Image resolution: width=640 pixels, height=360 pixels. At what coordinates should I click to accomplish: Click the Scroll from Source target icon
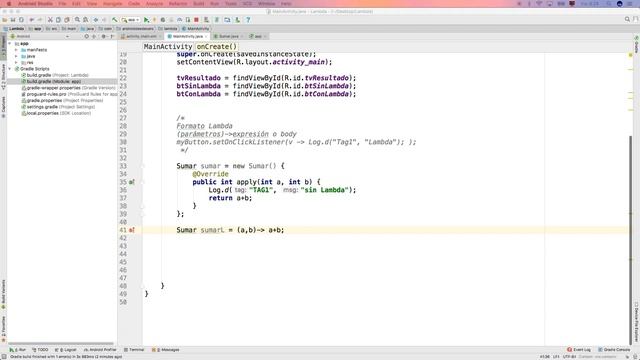pyautogui.click(x=87, y=36)
